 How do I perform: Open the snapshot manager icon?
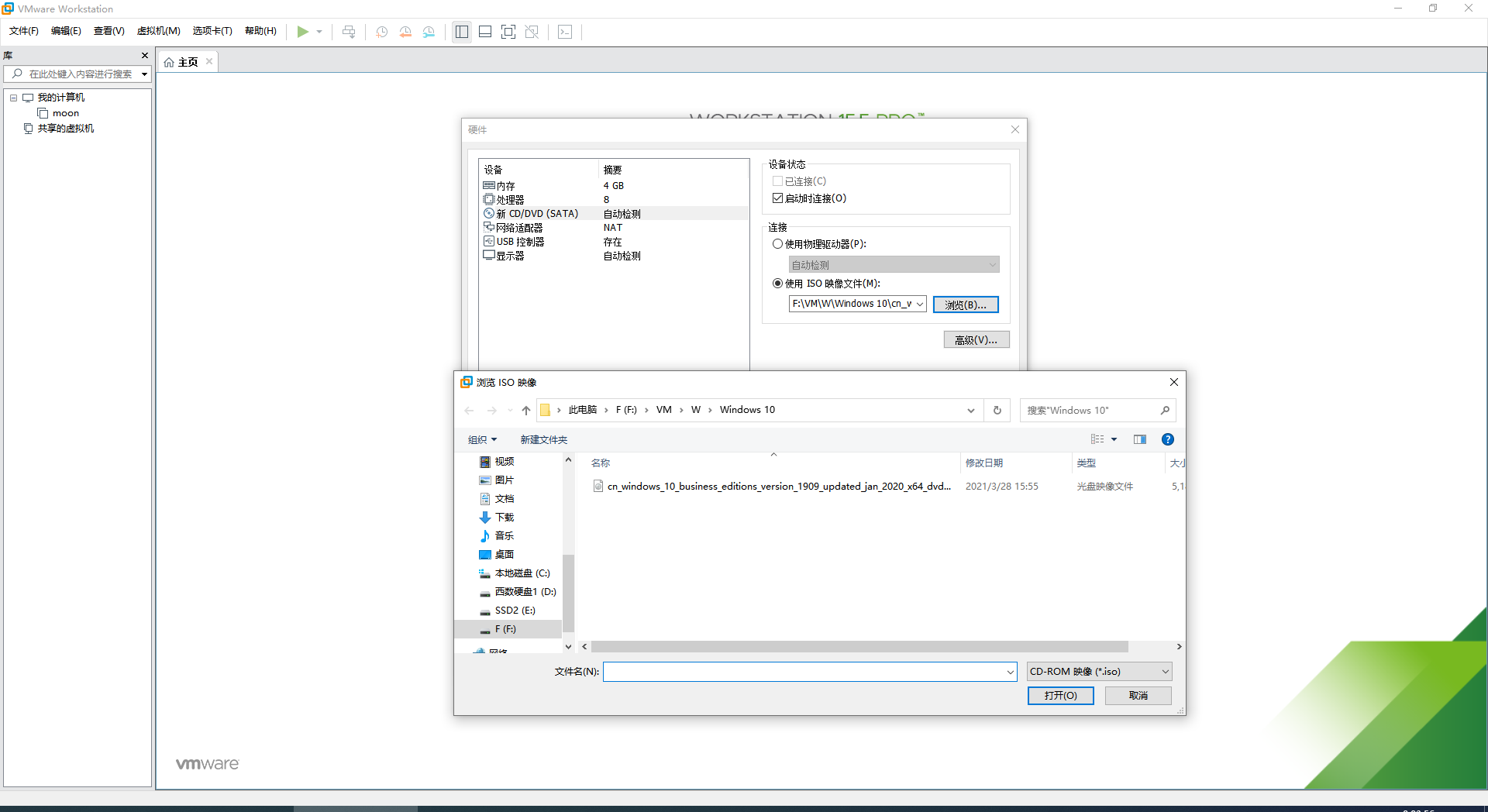[x=429, y=32]
